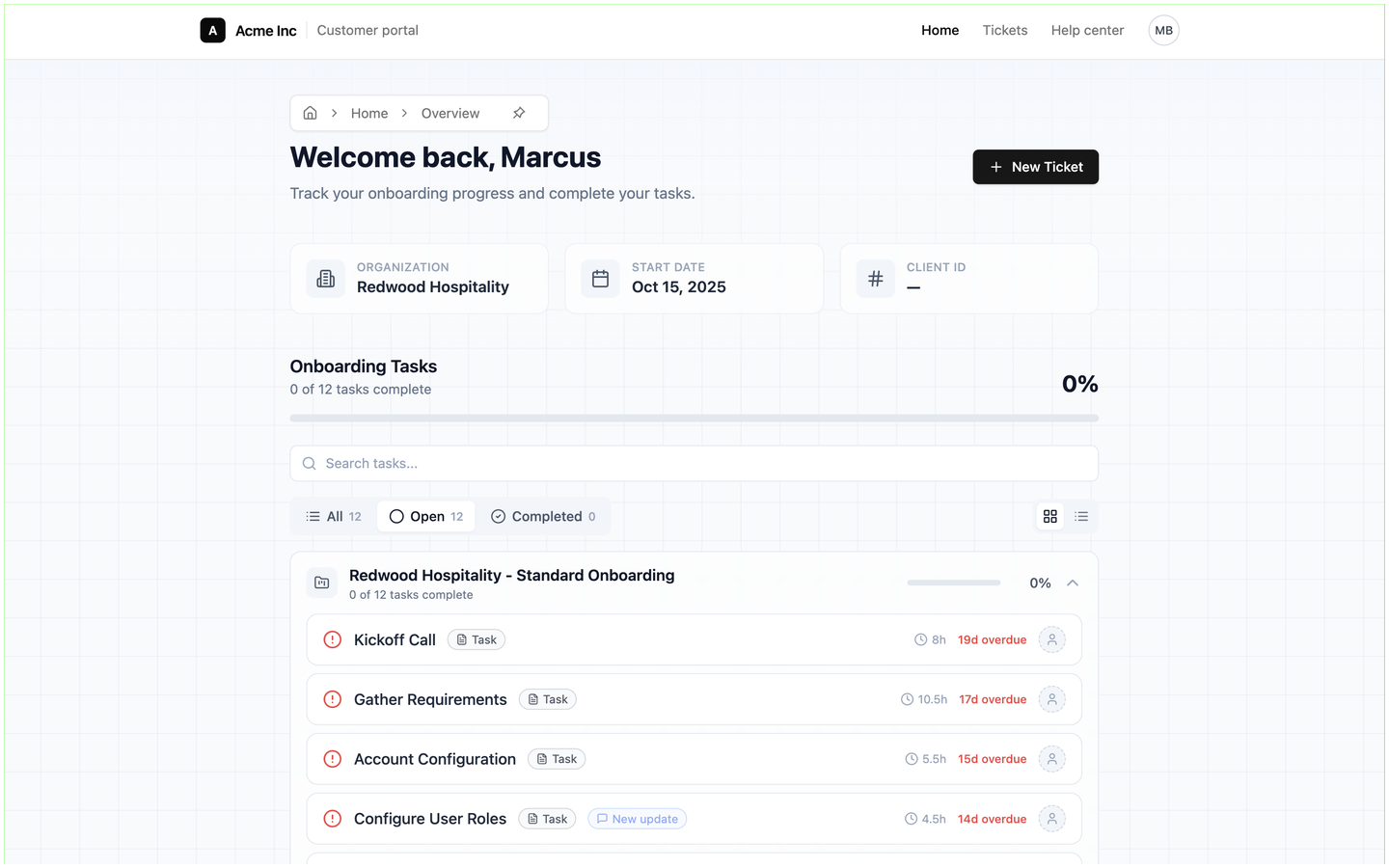Click the overall onboarding progress bar
This screenshot has width=1389, height=868.
[x=694, y=419]
